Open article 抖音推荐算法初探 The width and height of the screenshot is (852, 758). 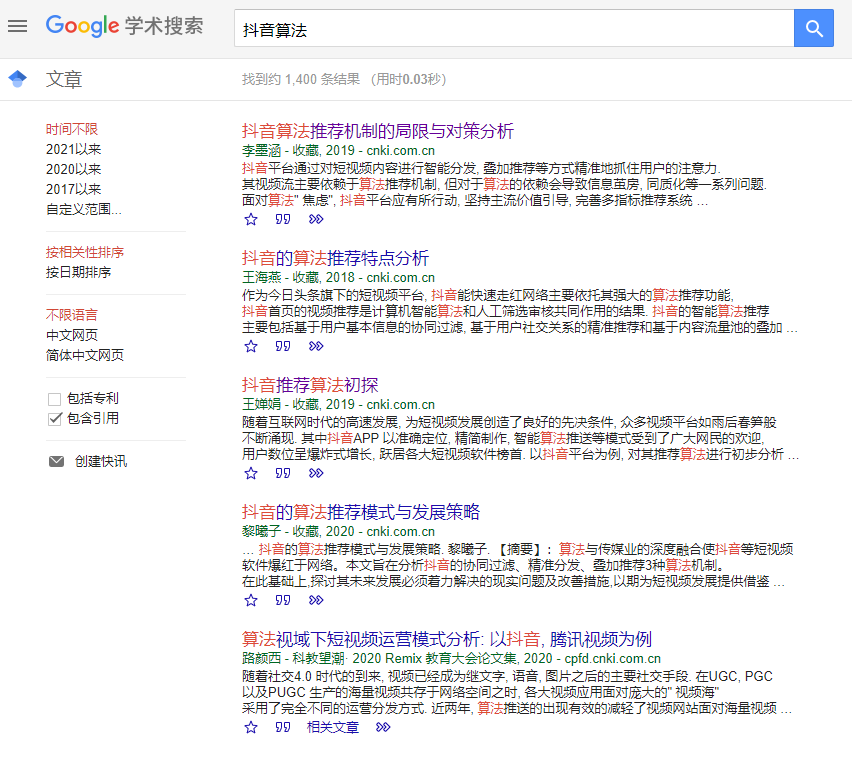310,385
